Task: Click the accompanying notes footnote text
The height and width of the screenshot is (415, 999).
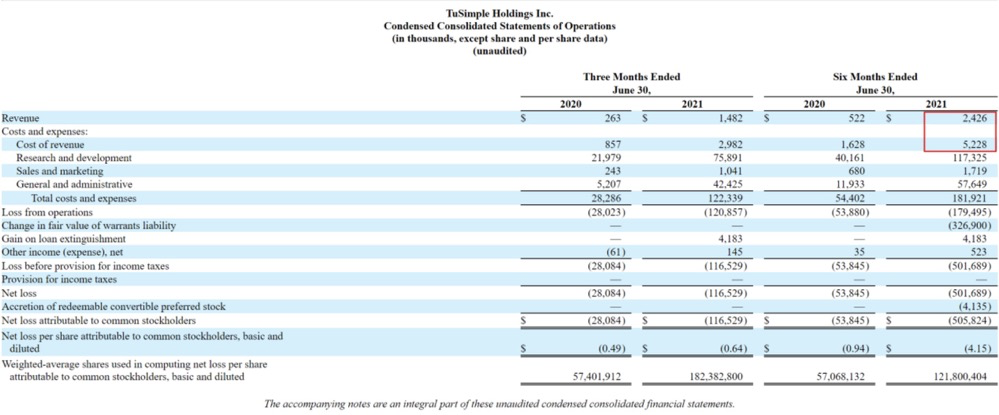Action: 499,404
